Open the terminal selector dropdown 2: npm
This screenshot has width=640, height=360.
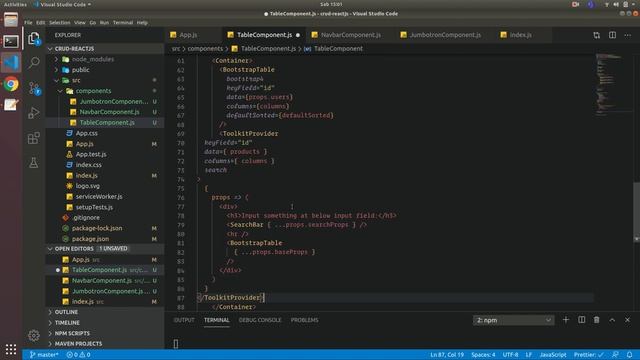[513, 320]
